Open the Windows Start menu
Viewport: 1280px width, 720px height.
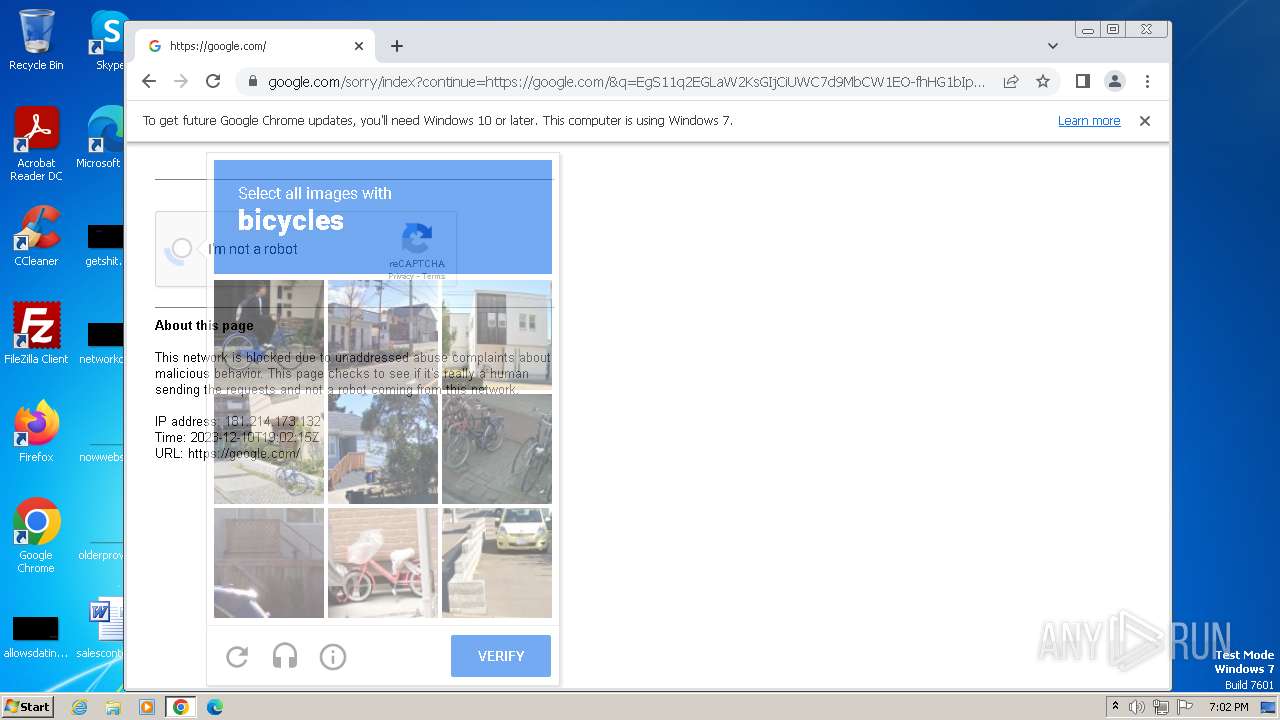(x=27, y=707)
